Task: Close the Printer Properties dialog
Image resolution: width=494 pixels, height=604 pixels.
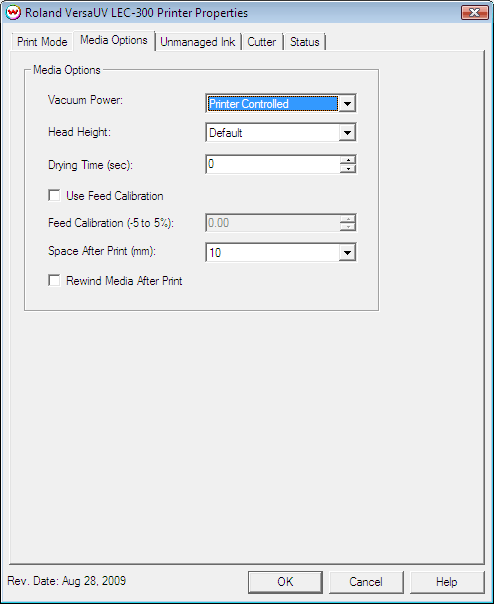Action: point(474,12)
